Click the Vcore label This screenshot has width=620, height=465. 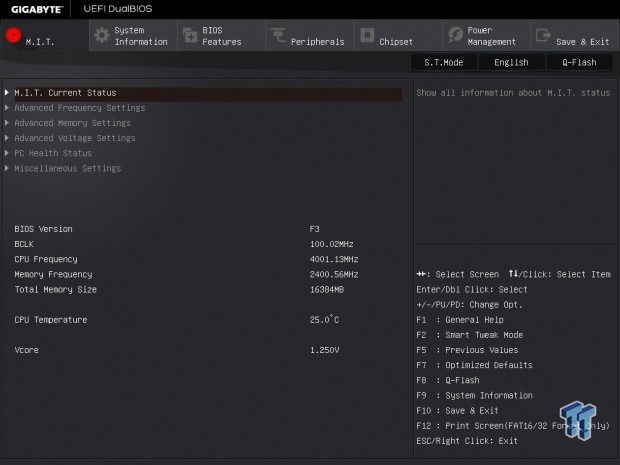[26, 350]
